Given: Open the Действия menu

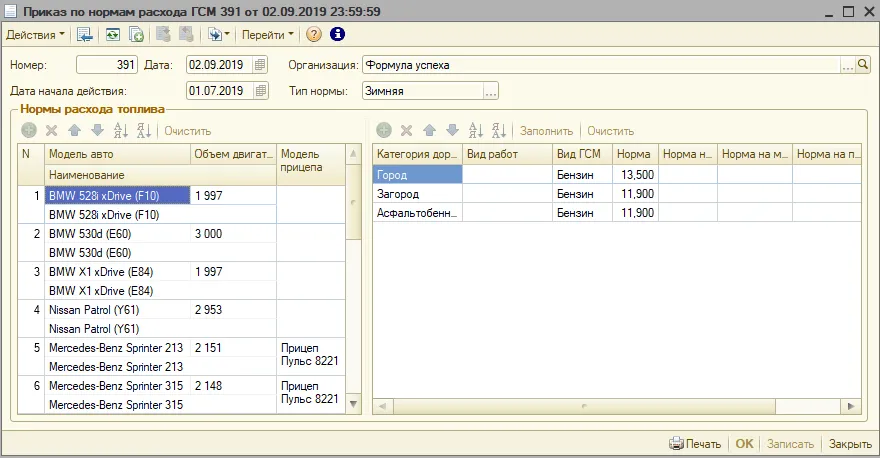Looking at the screenshot, I should (35, 35).
